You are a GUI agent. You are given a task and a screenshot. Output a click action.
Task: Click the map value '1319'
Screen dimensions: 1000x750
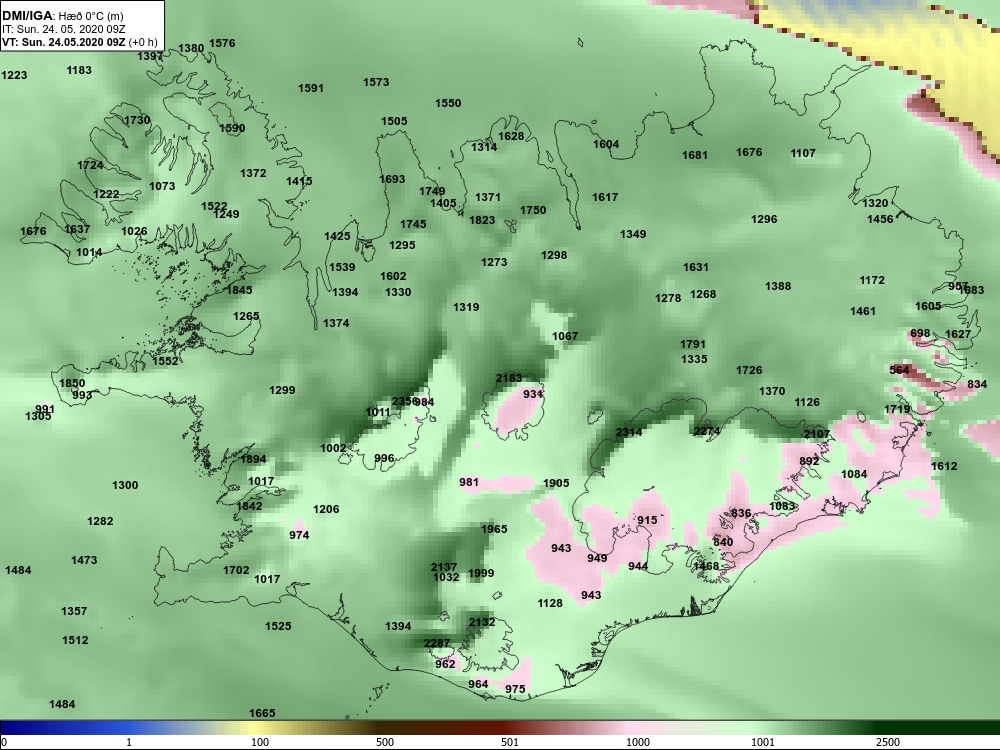pyautogui.click(x=466, y=307)
